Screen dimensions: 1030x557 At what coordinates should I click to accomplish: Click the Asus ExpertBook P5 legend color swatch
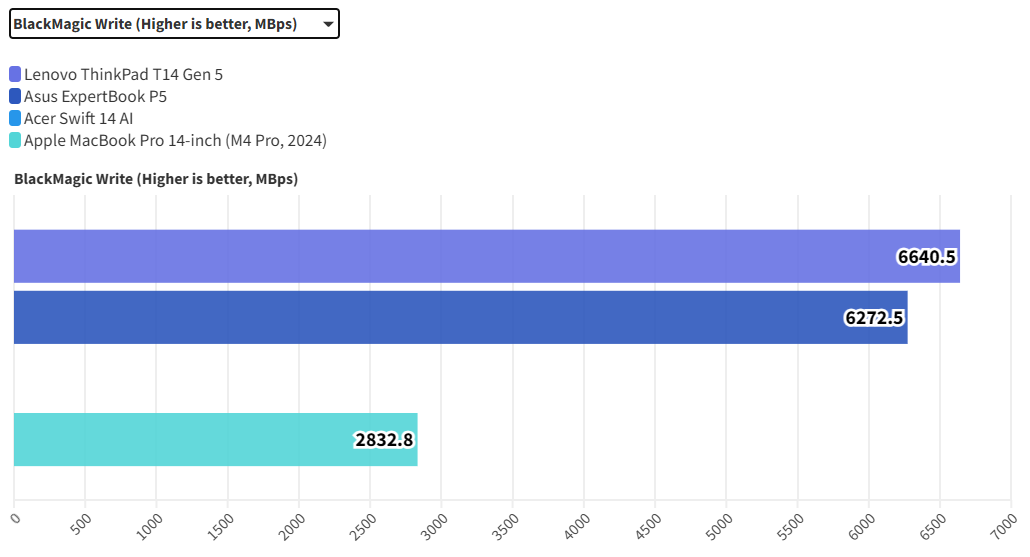(15, 97)
